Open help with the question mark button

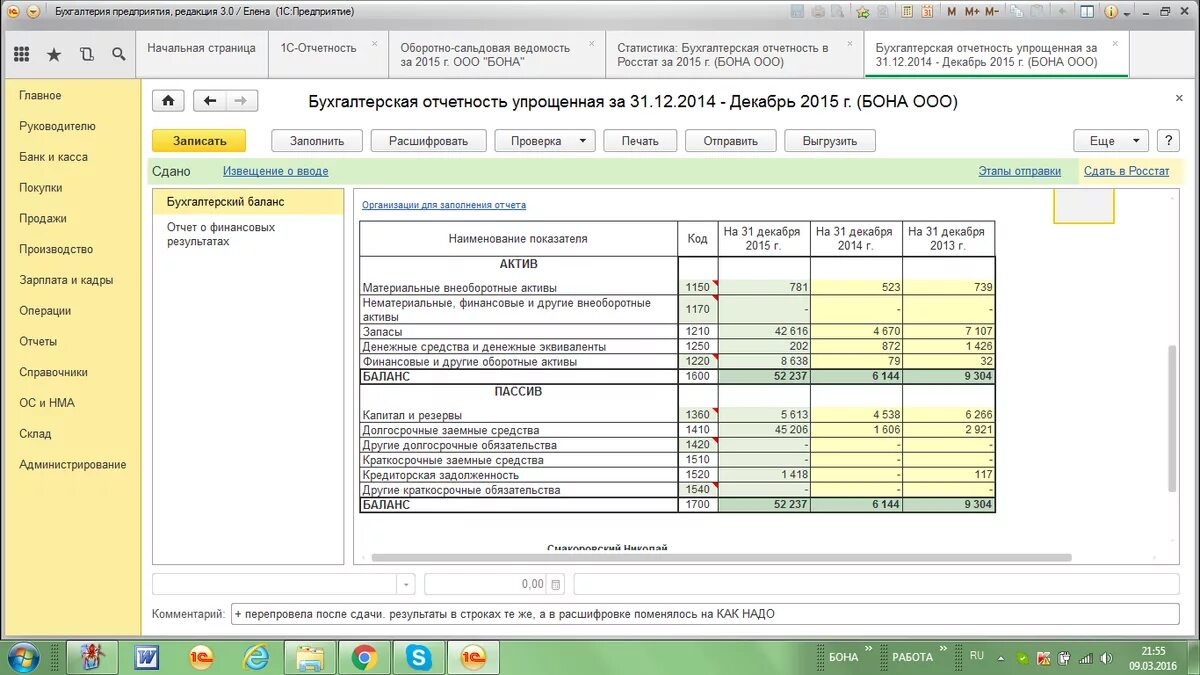(1167, 141)
